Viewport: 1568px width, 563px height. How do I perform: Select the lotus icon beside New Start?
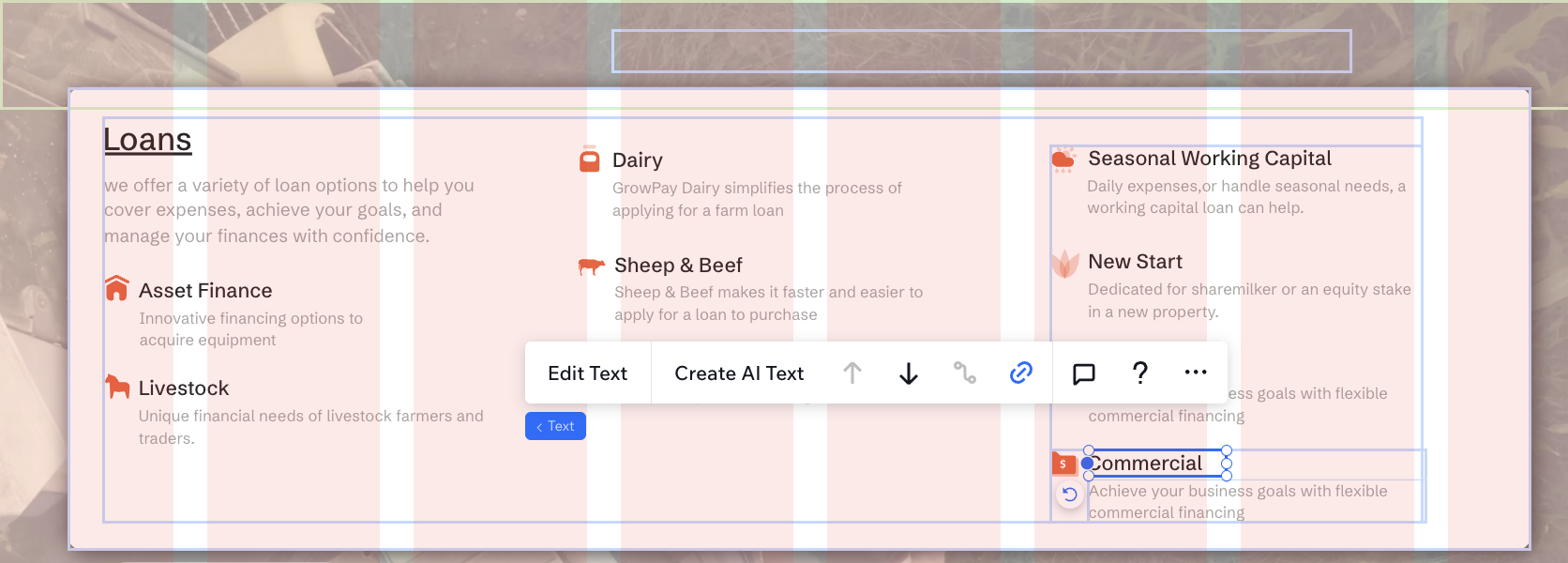click(x=1064, y=264)
